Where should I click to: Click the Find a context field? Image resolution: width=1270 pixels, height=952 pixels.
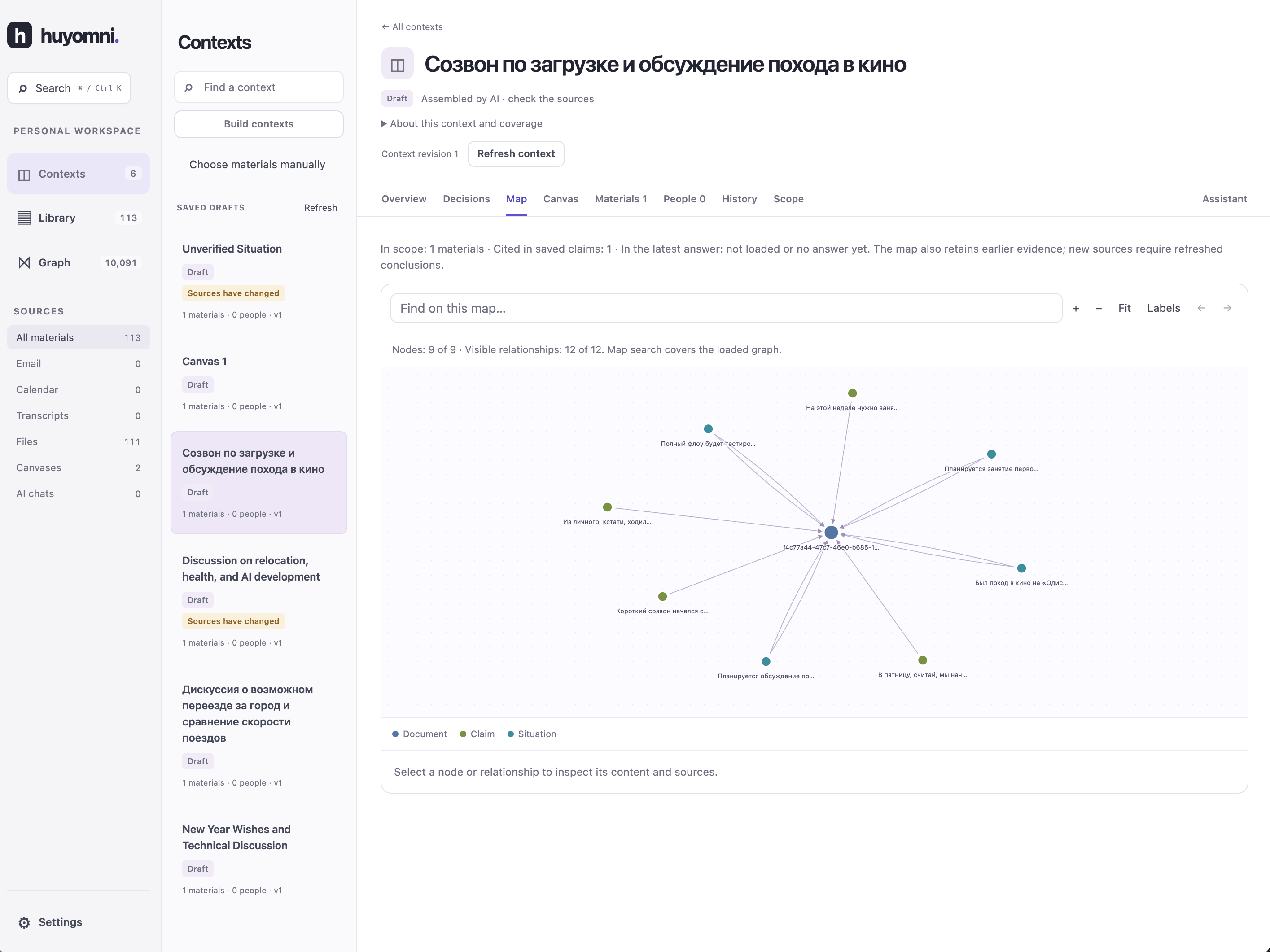point(258,87)
